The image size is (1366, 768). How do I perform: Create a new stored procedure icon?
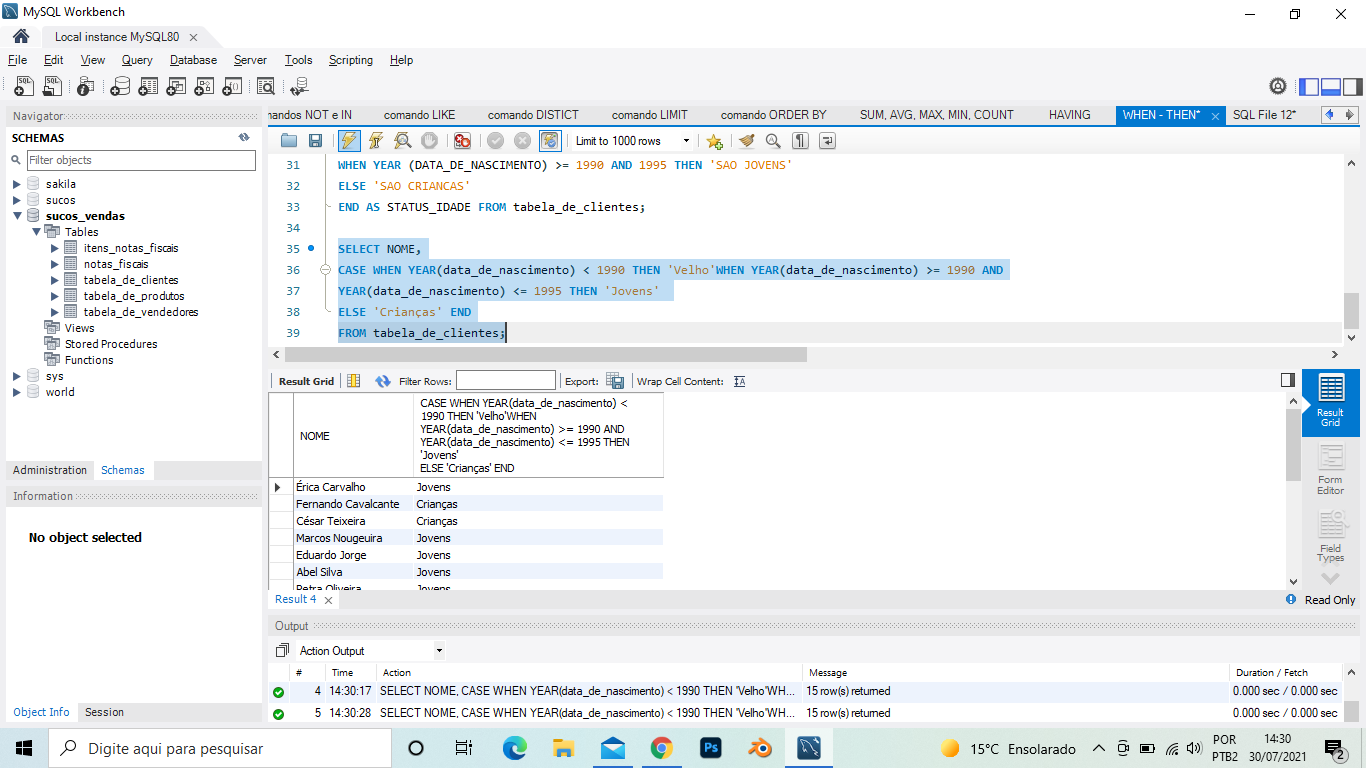pyautogui.click(x=204, y=86)
